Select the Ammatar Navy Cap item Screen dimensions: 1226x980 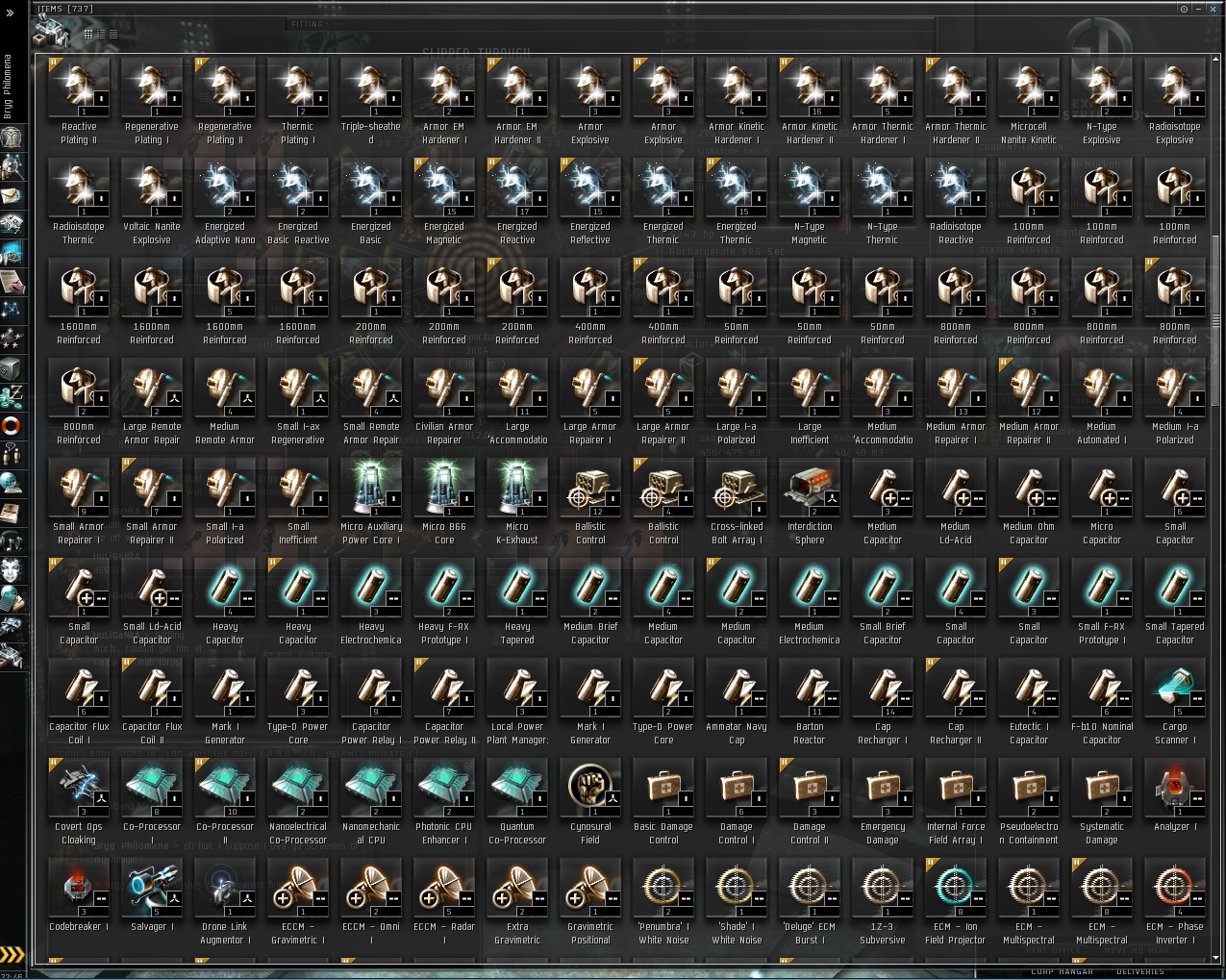click(x=737, y=701)
